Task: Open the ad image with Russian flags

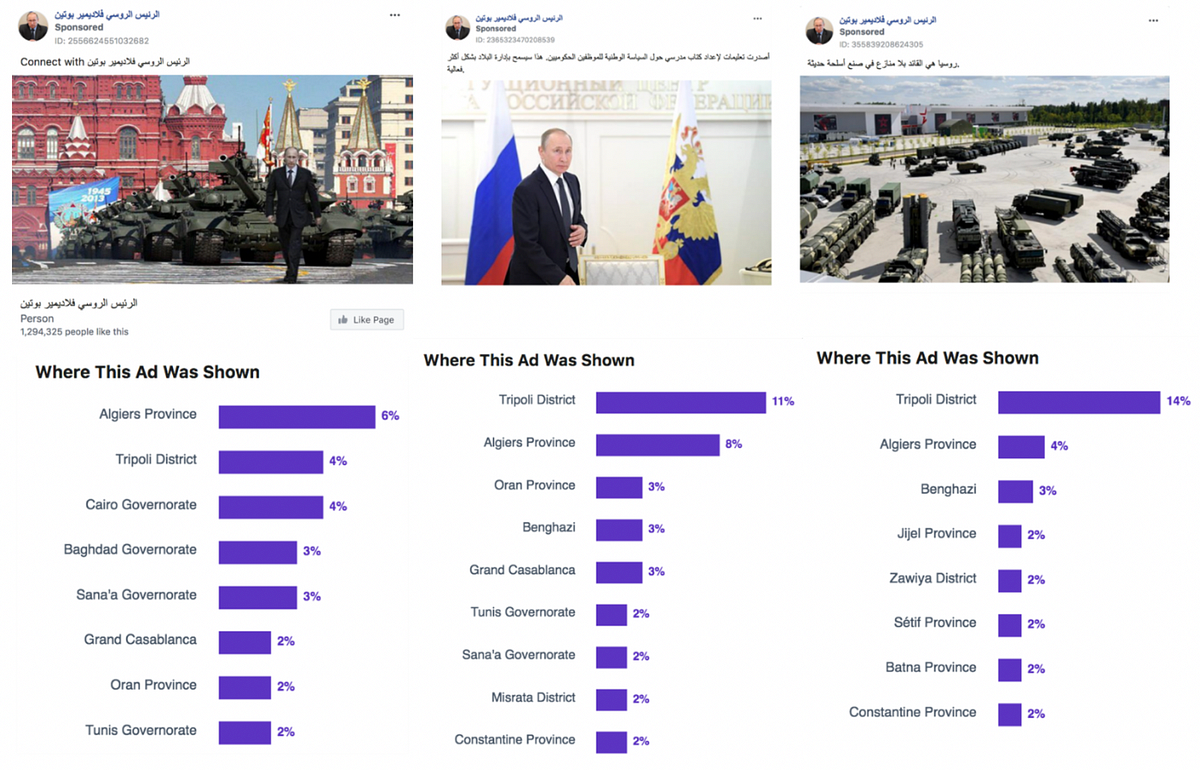Action: [606, 183]
